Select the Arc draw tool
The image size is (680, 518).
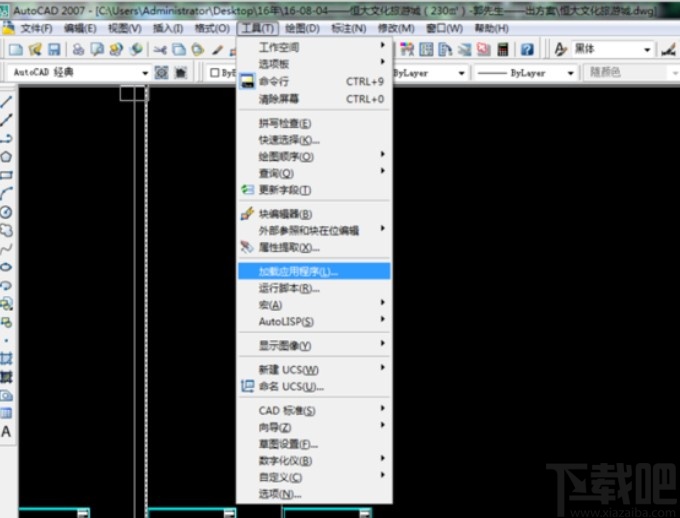point(7,193)
